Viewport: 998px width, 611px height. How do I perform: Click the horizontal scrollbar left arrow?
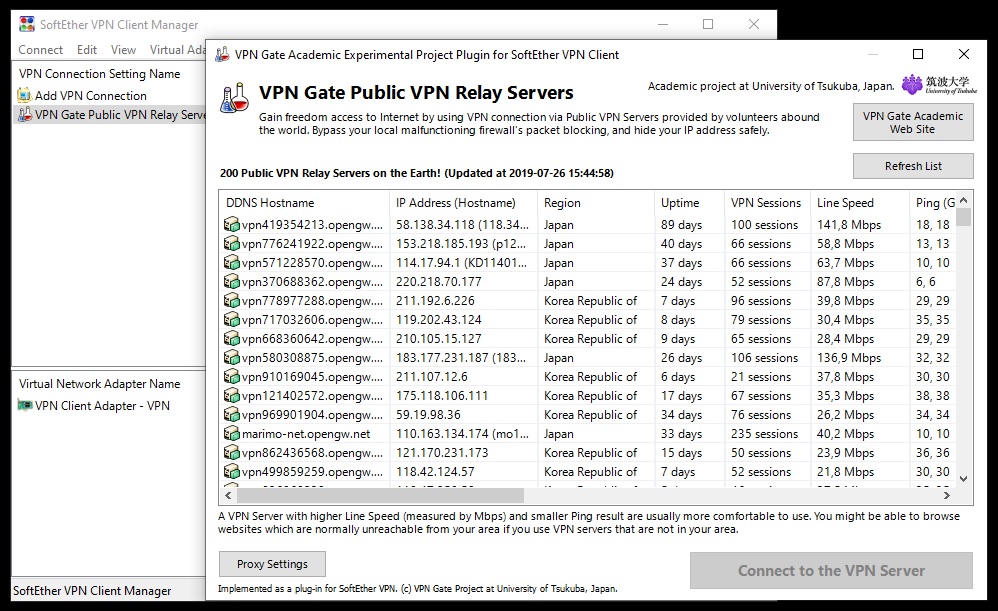[228, 495]
